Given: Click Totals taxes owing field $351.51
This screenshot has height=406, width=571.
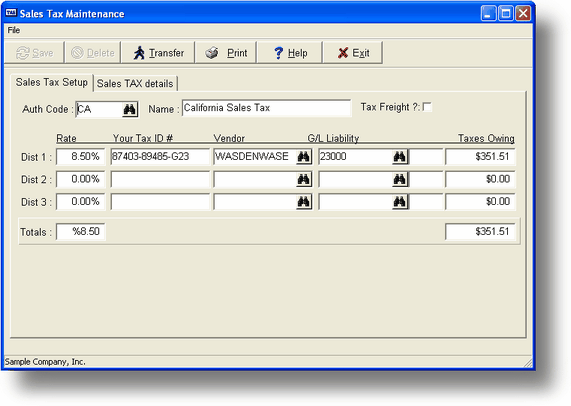Looking at the screenshot, I should pyautogui.click(x=480, y=232).
